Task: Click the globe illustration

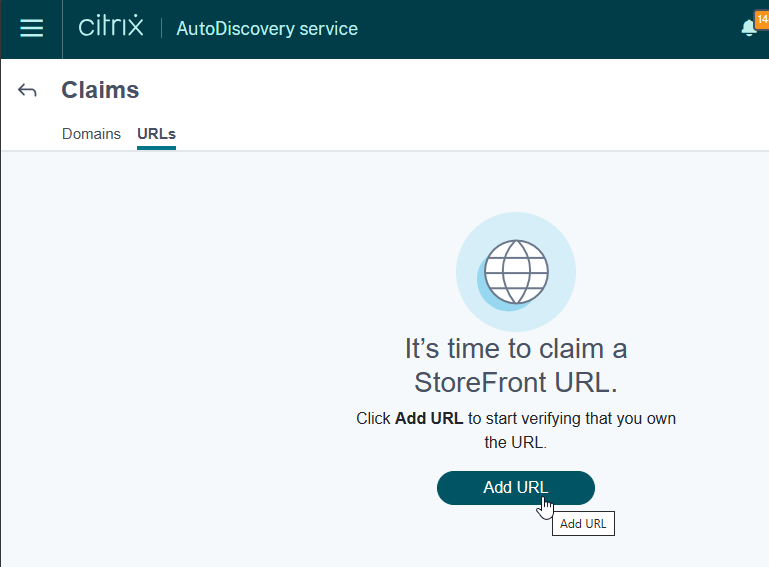Action: point(516,272)
